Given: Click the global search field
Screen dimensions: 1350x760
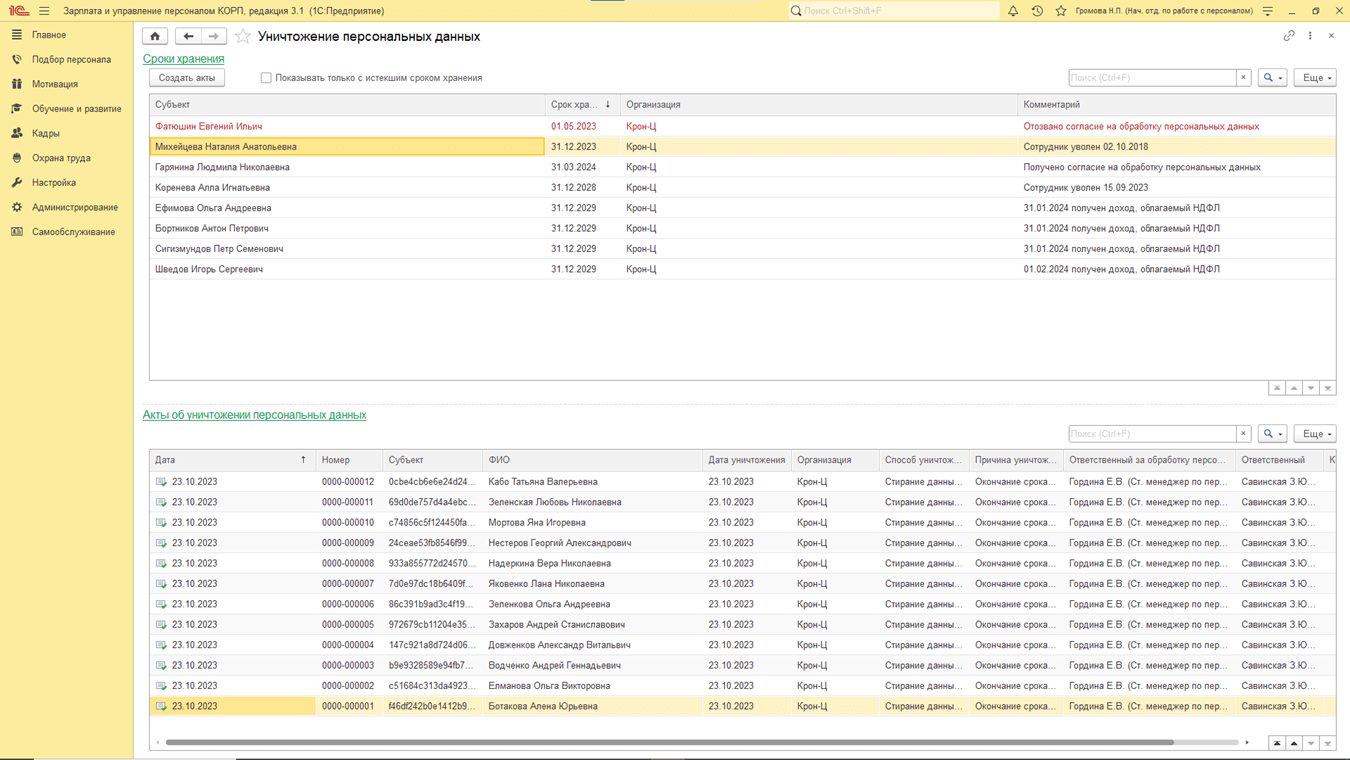Looking at the screenshot, I should click(895, 11).
